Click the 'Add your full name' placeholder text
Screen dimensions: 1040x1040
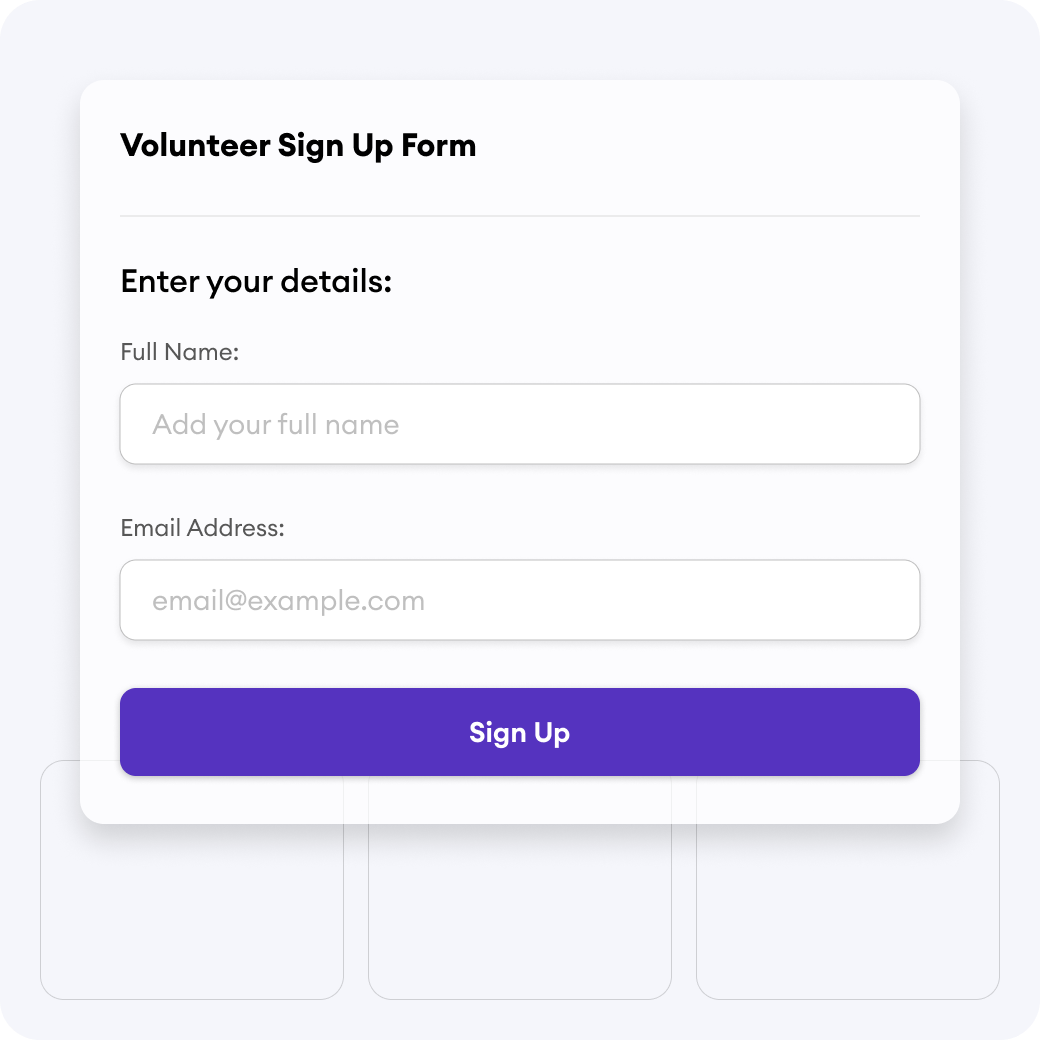tap(275, 424)
